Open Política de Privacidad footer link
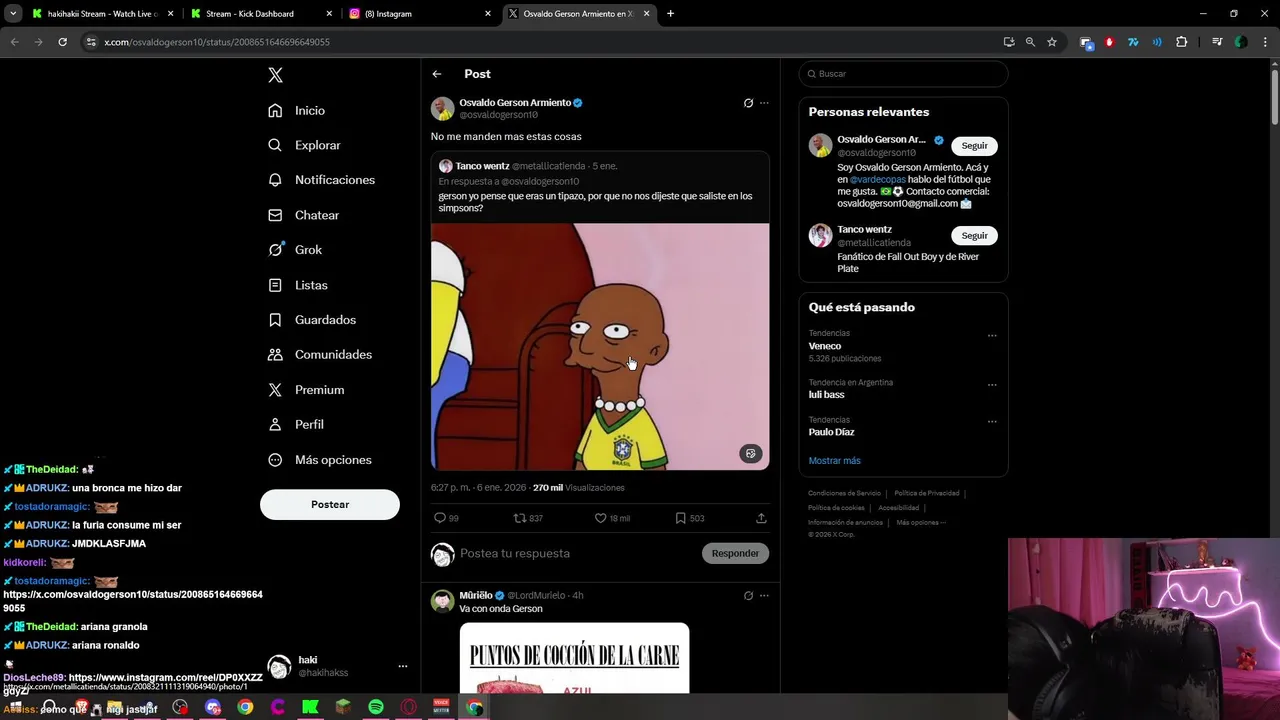 tap(926, 493)
